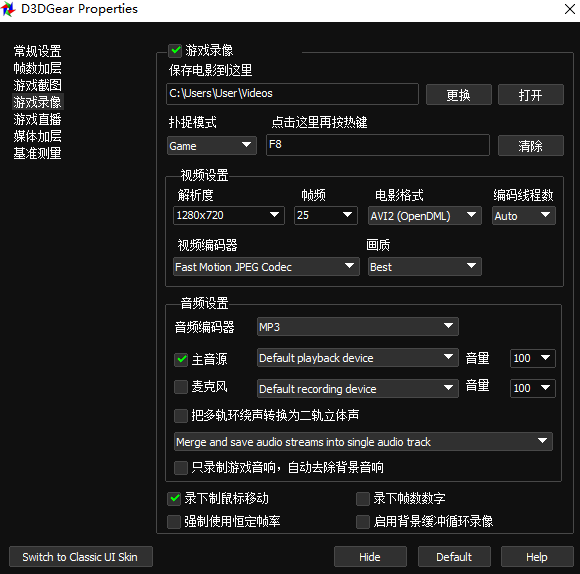Enable the 麦克风 checkbox
This screenshot has height=574, width=580.
point(181,387)
